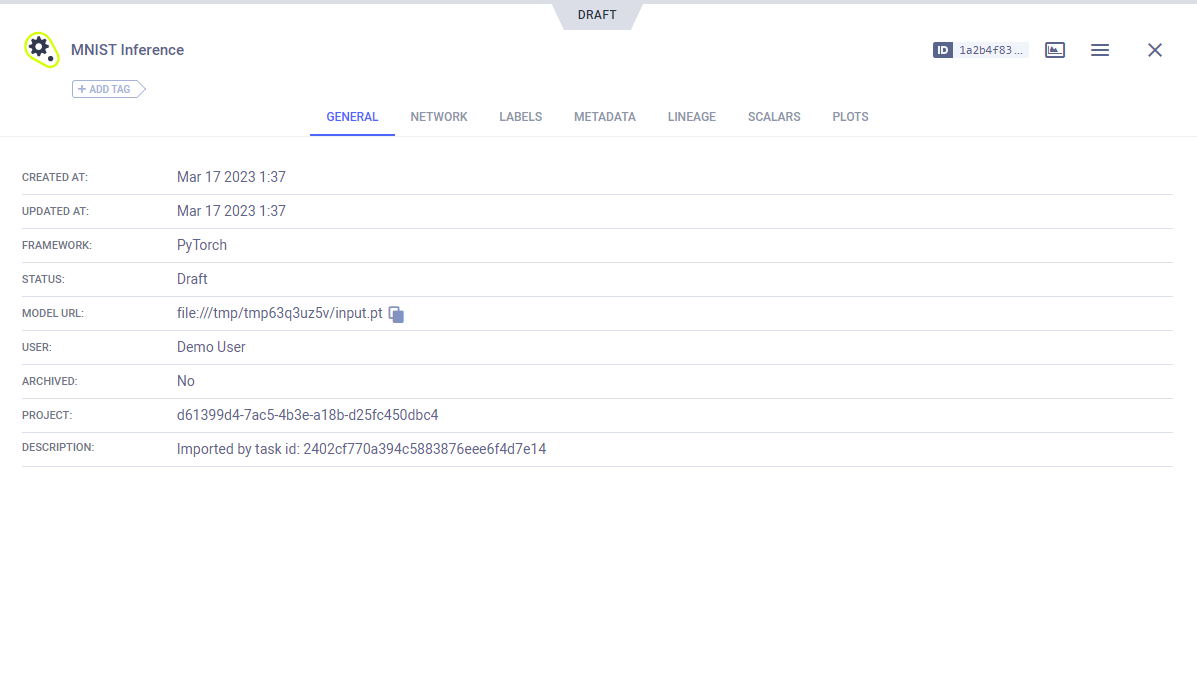1197x696 pixels.
Task: Click the ID label icon in the header
Action: (x=941, y=50)
